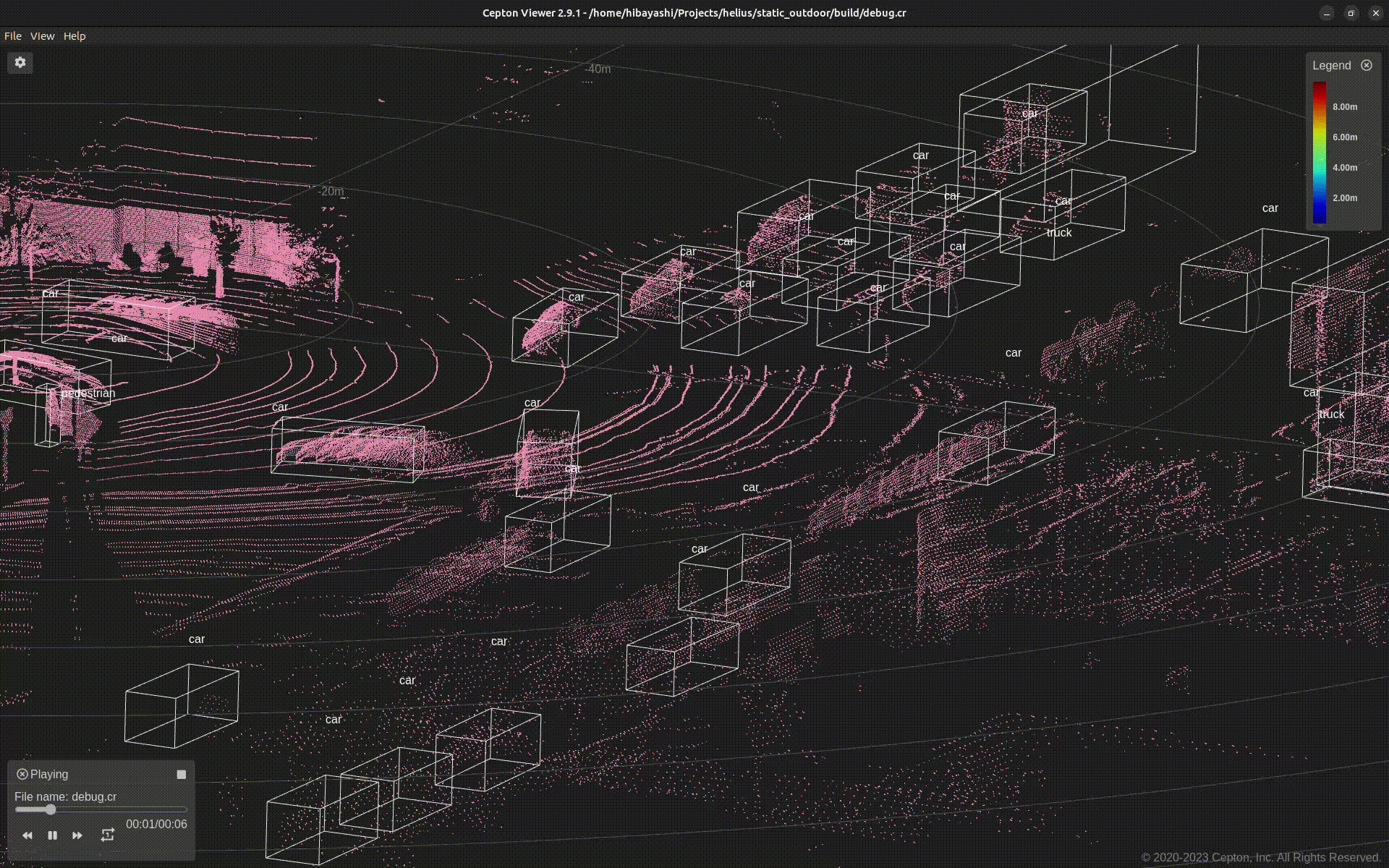Open the File menu
The width and height of the screenshot is (1389, 868).
pyautogui.click(x=13, y=36)
